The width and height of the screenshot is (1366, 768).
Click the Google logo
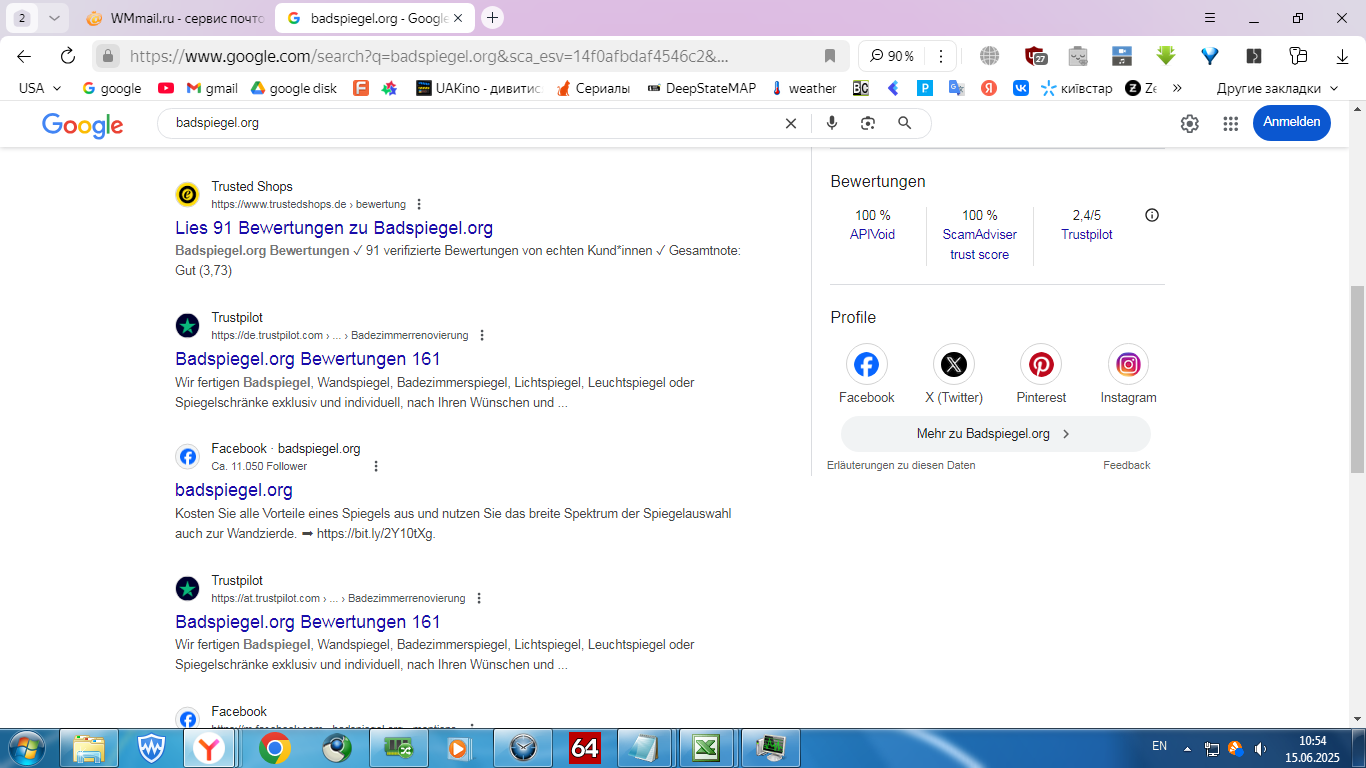(x=83, y=125)
